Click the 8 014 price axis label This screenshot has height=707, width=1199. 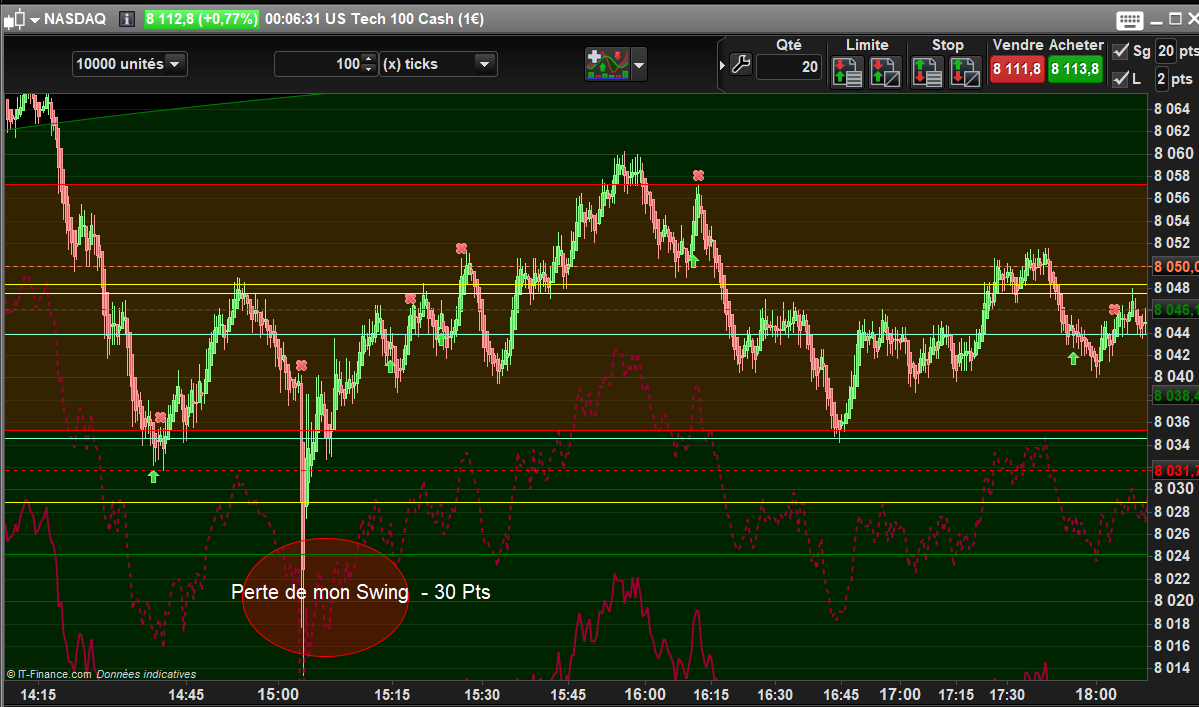1172,667
